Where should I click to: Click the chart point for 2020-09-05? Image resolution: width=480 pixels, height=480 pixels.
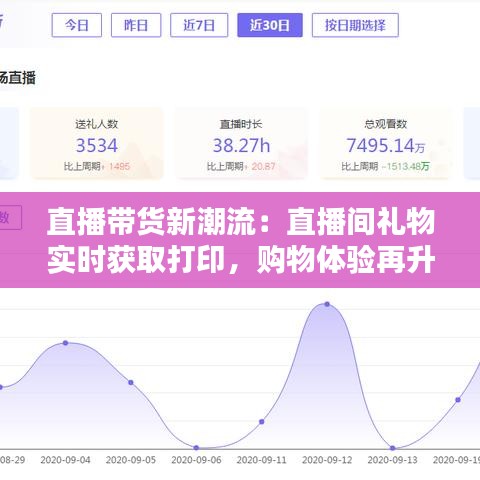(131, 382)
